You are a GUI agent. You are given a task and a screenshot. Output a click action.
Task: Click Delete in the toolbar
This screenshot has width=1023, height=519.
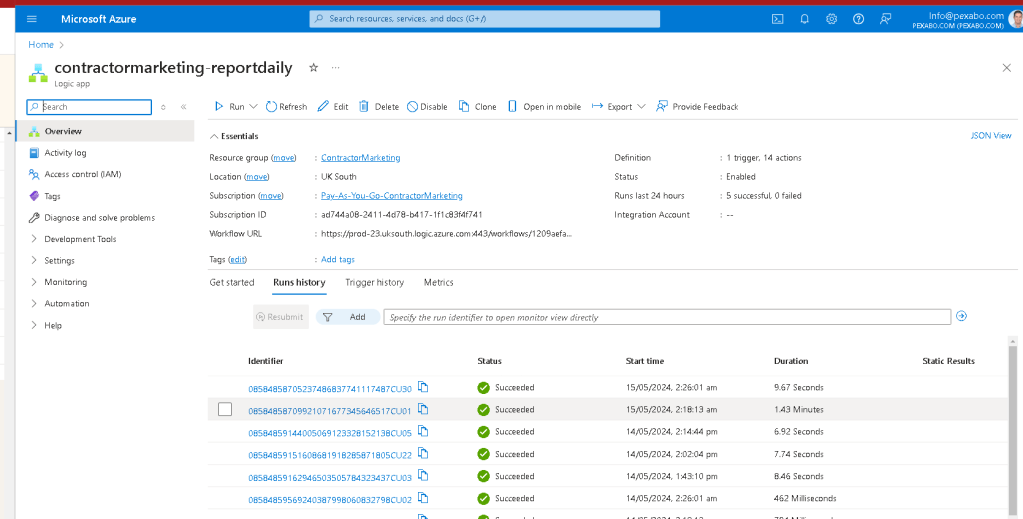(x=379, y=106)
